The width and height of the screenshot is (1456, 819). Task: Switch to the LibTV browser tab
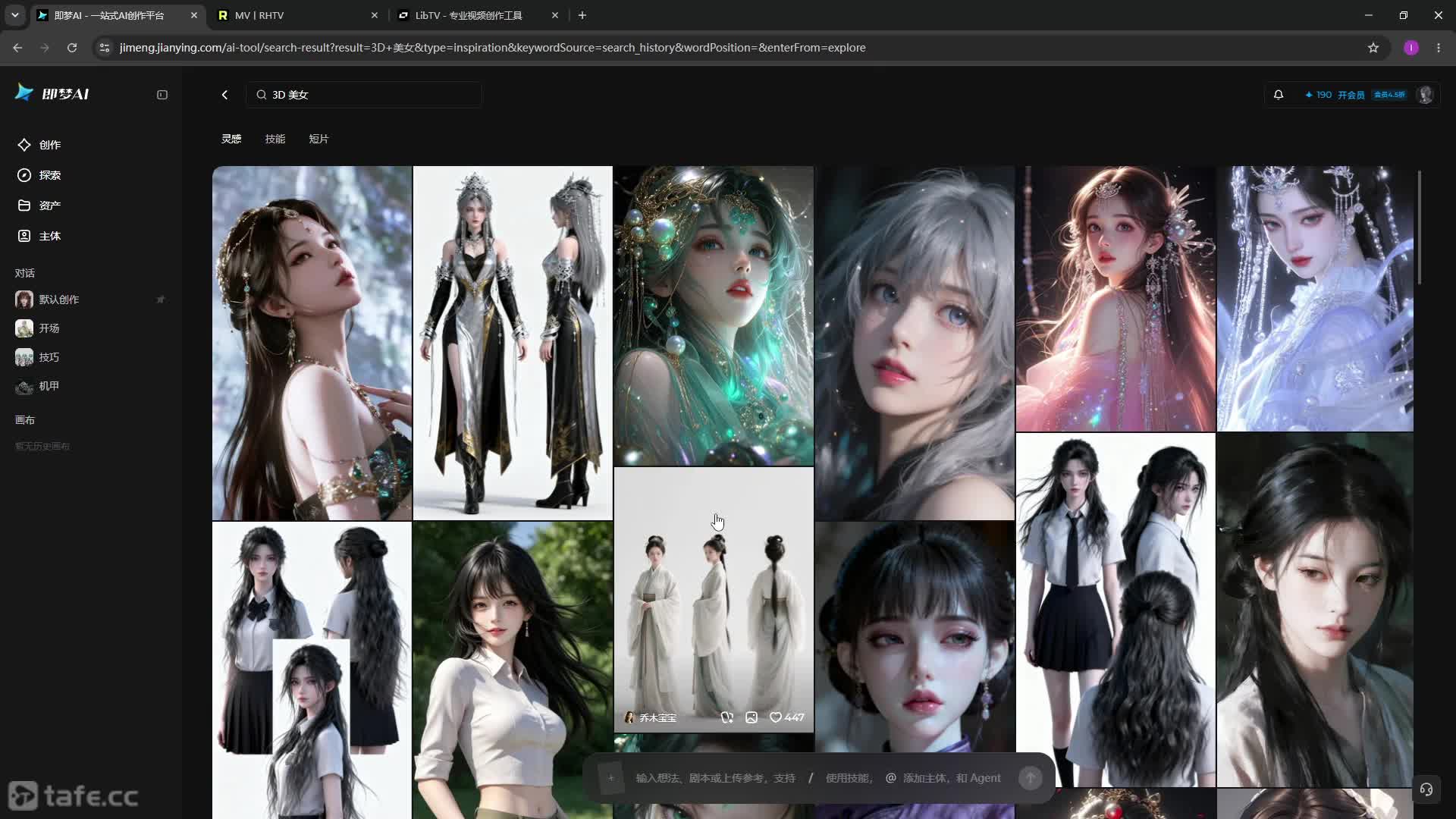[478, 15]
